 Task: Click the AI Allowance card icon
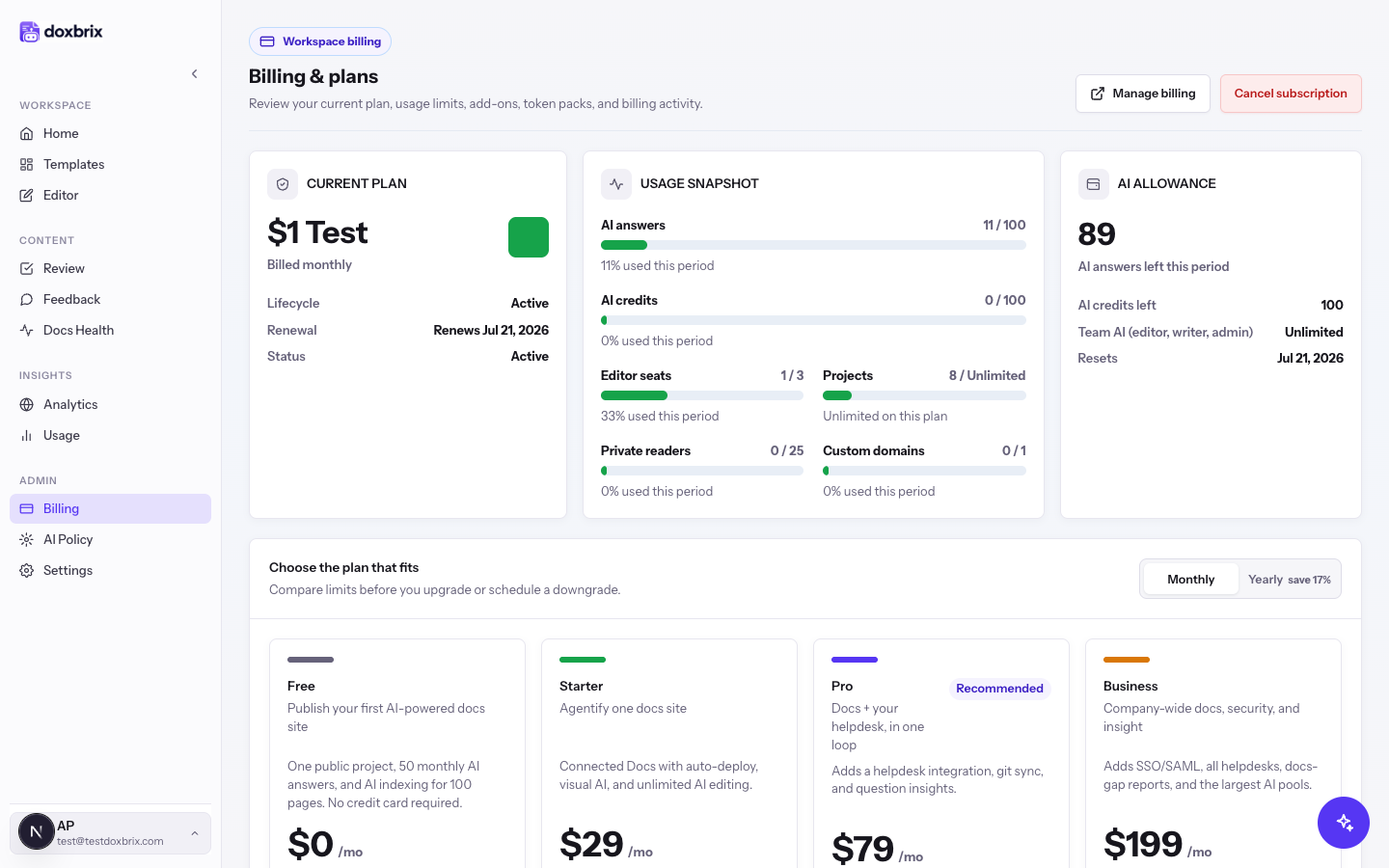pos(1093,184)
